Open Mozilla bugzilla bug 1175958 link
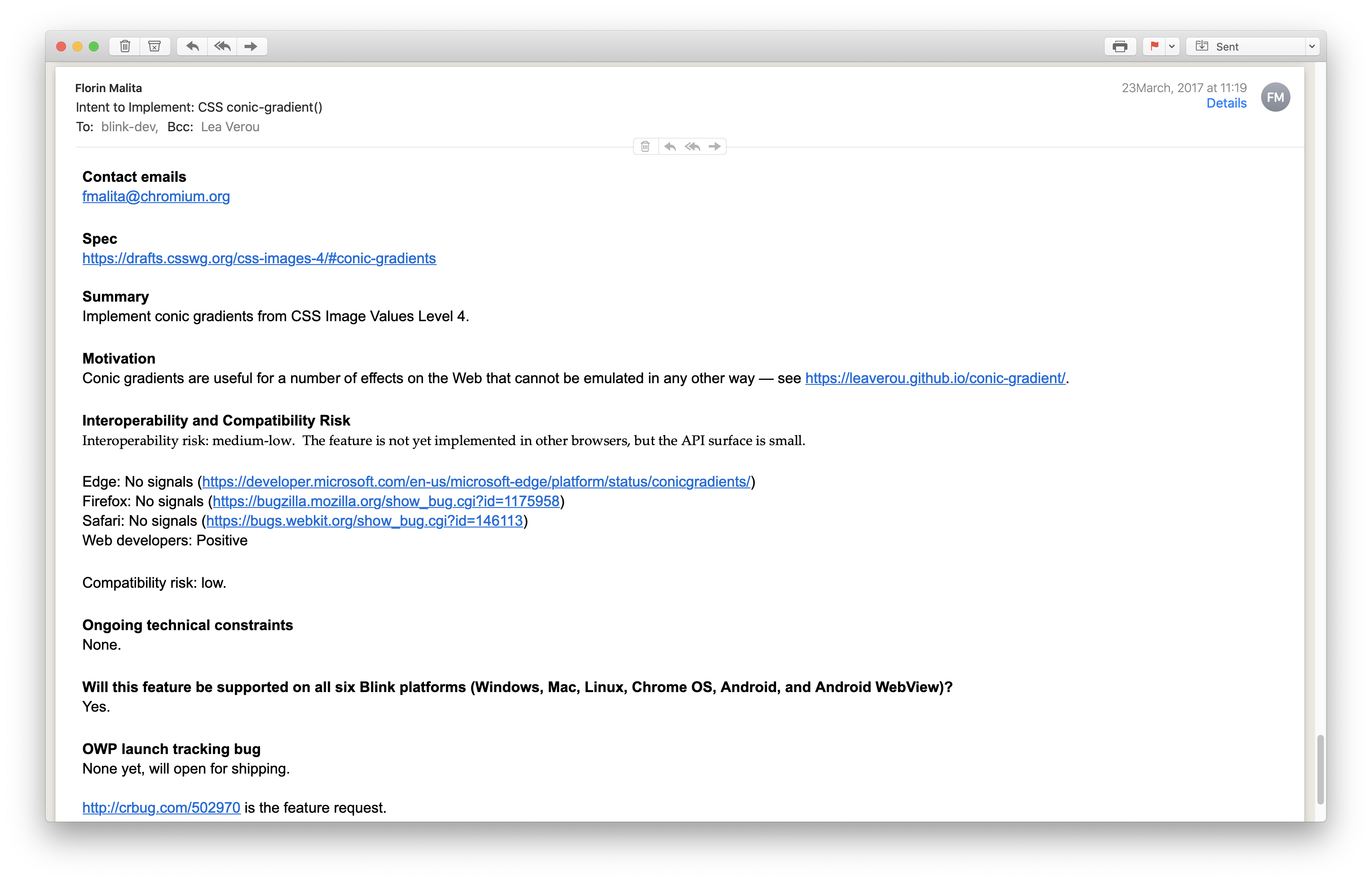Viewport: 1372px width, 882px height. [x=386, y=501]
